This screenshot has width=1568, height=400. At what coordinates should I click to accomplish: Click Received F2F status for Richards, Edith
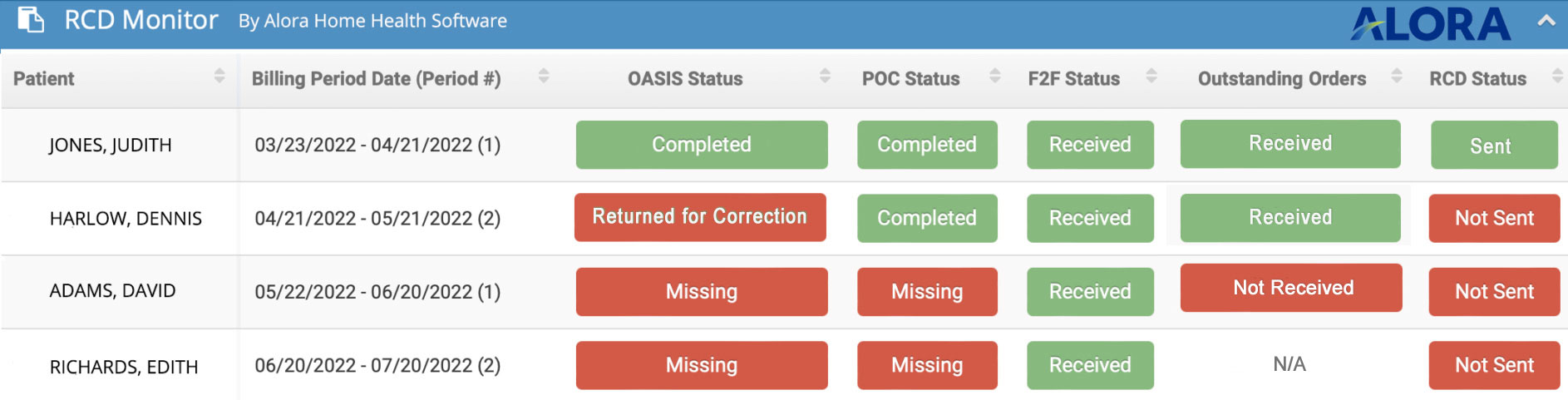click(x=1090, y=365)
